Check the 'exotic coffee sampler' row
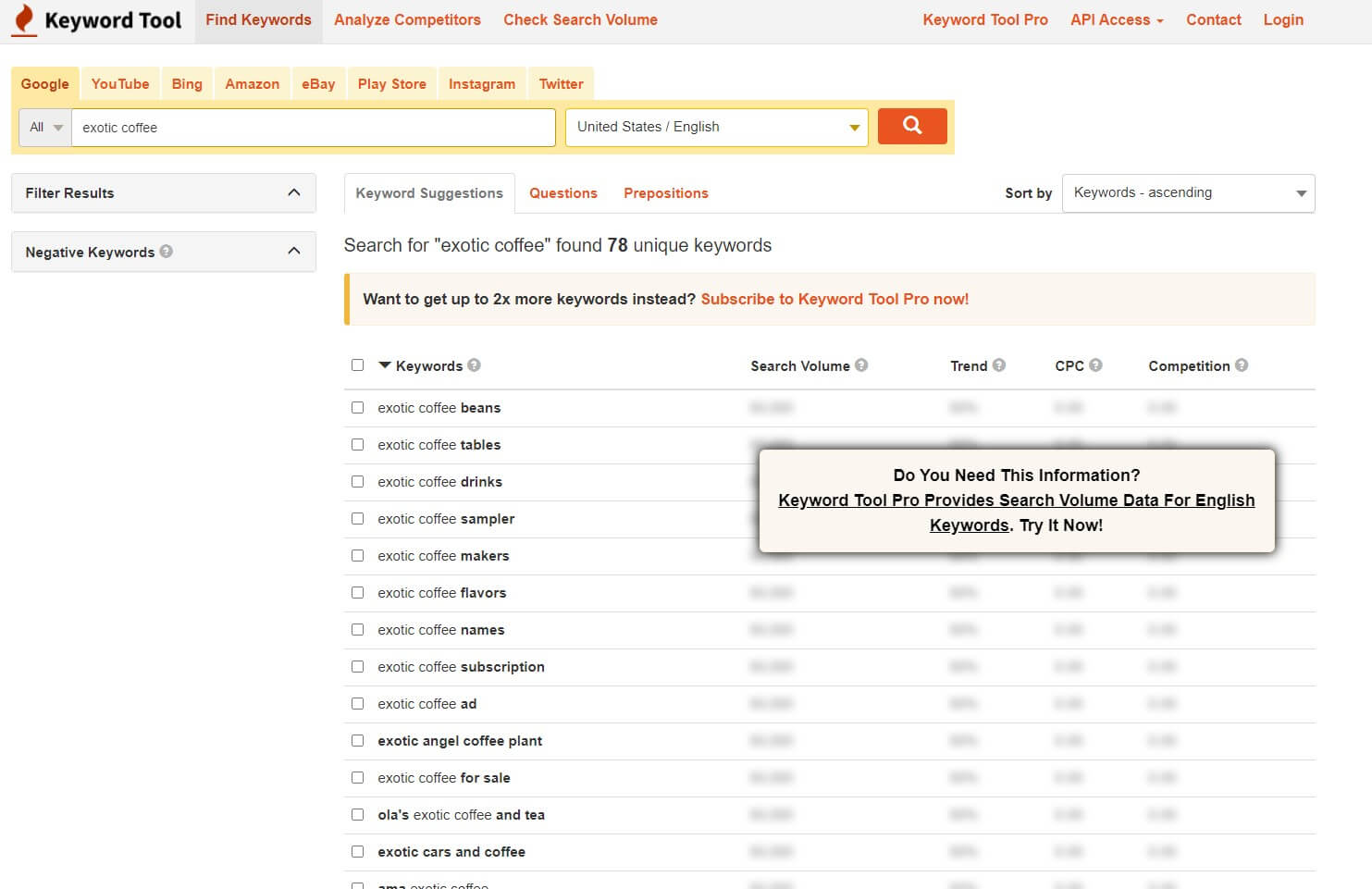1372x889 pixels. pos(357,518)
